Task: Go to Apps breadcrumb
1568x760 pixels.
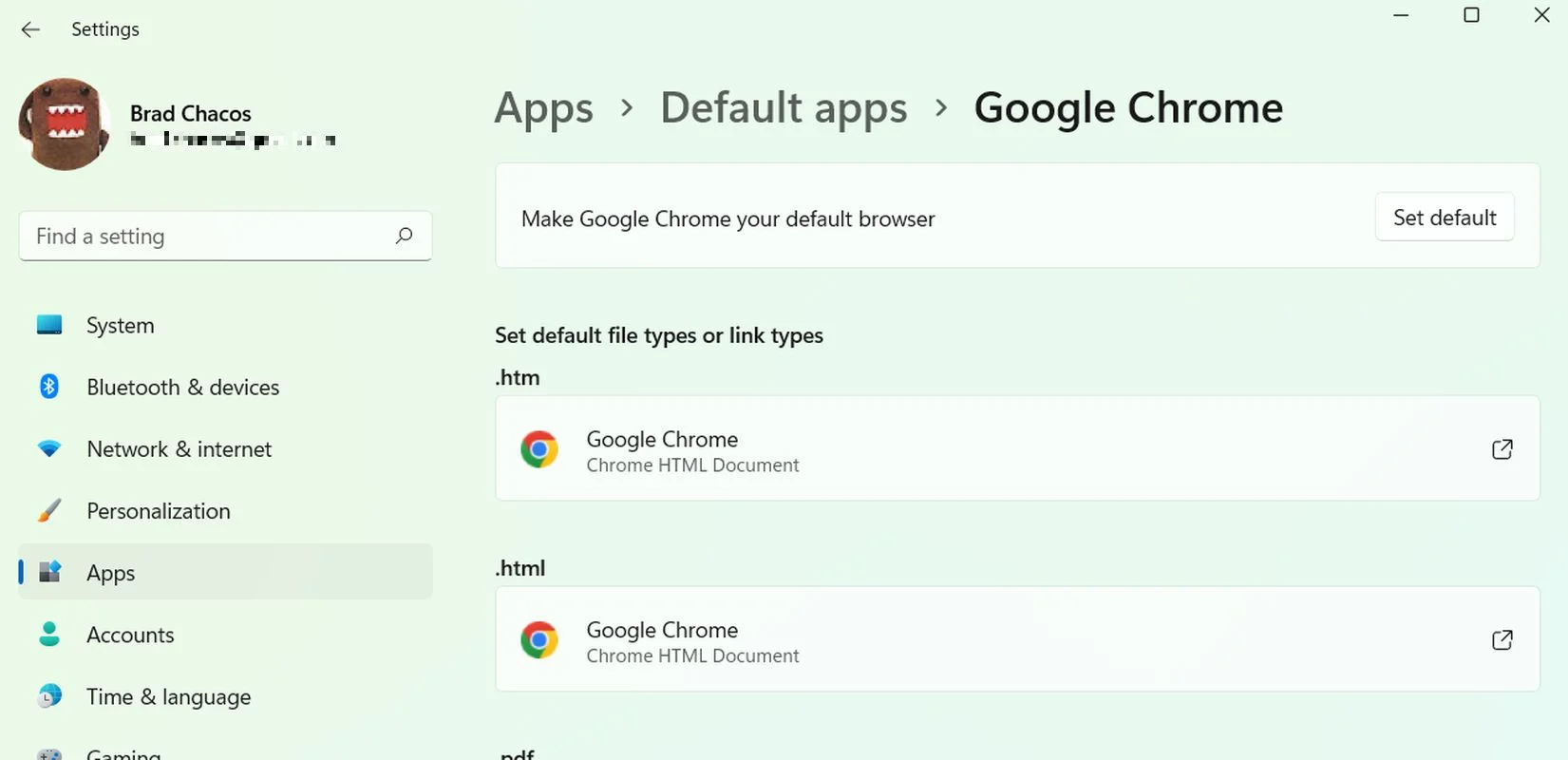Action: point(544,108)
